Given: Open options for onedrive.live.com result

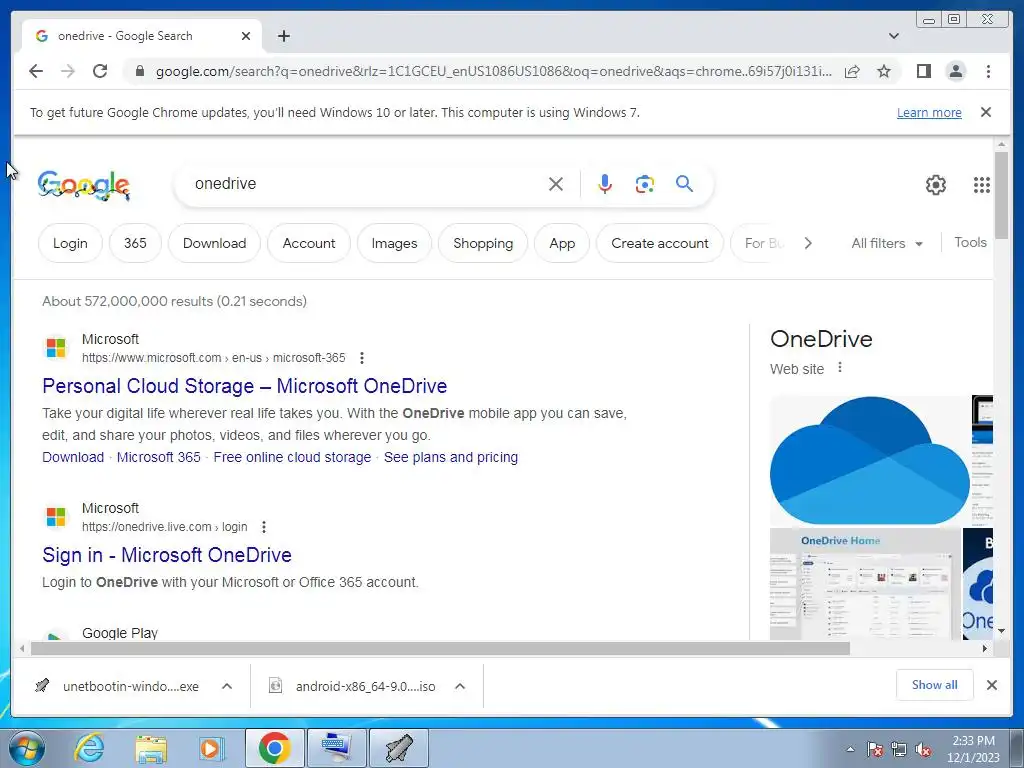Looking at the screenshot, I should [x=263, y=527].
